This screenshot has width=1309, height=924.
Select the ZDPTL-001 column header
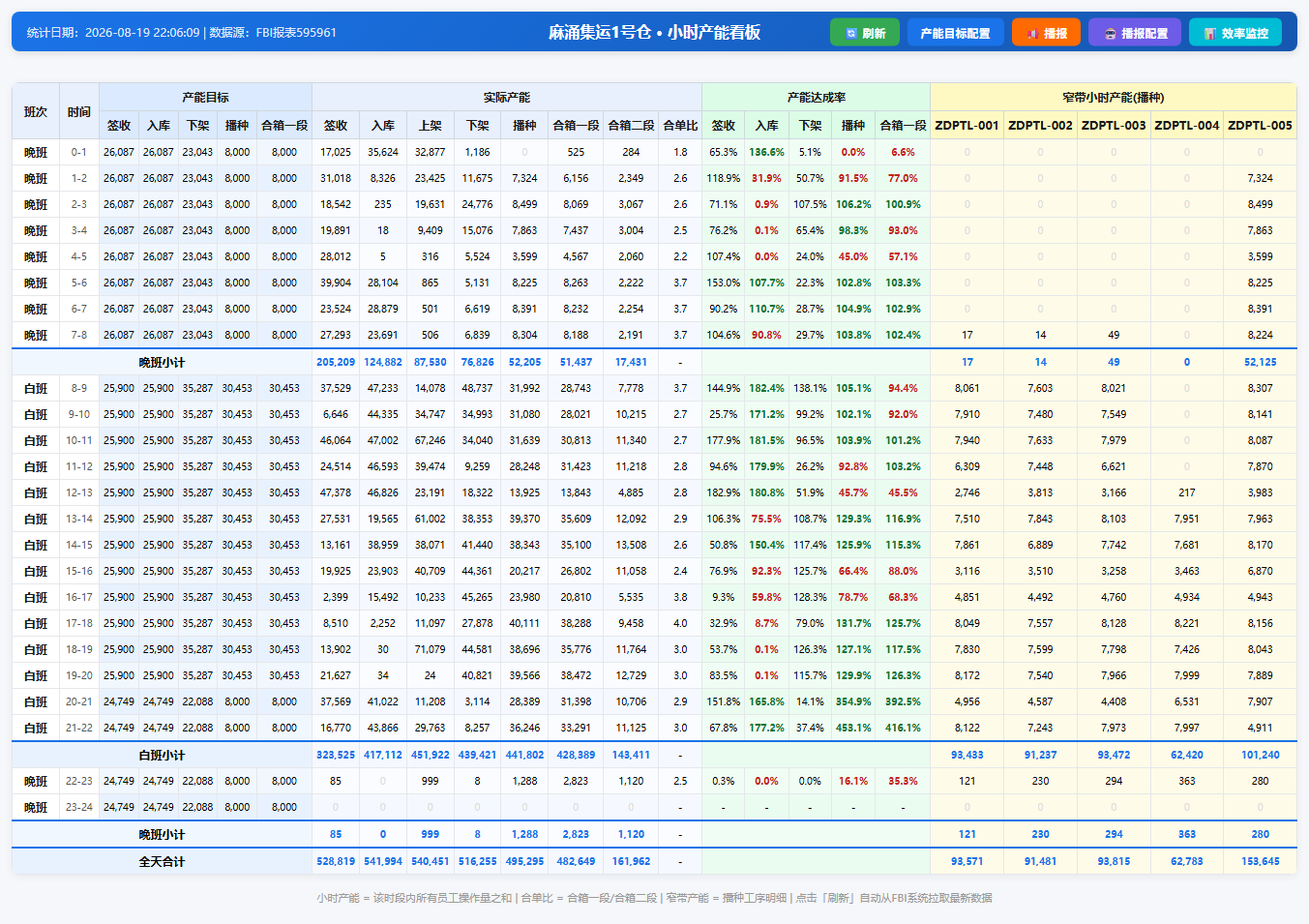967,125
